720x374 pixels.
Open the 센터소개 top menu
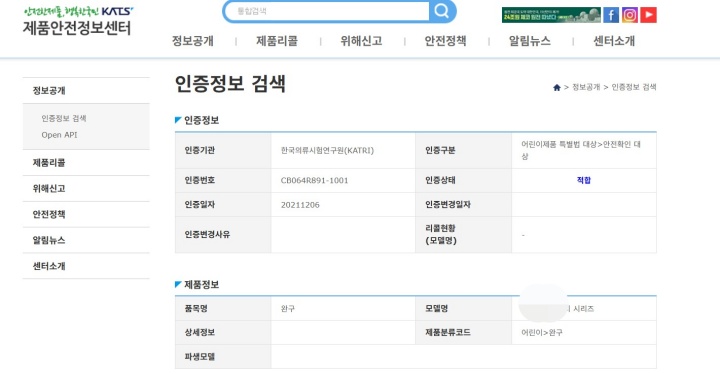[x=614, y=41]
